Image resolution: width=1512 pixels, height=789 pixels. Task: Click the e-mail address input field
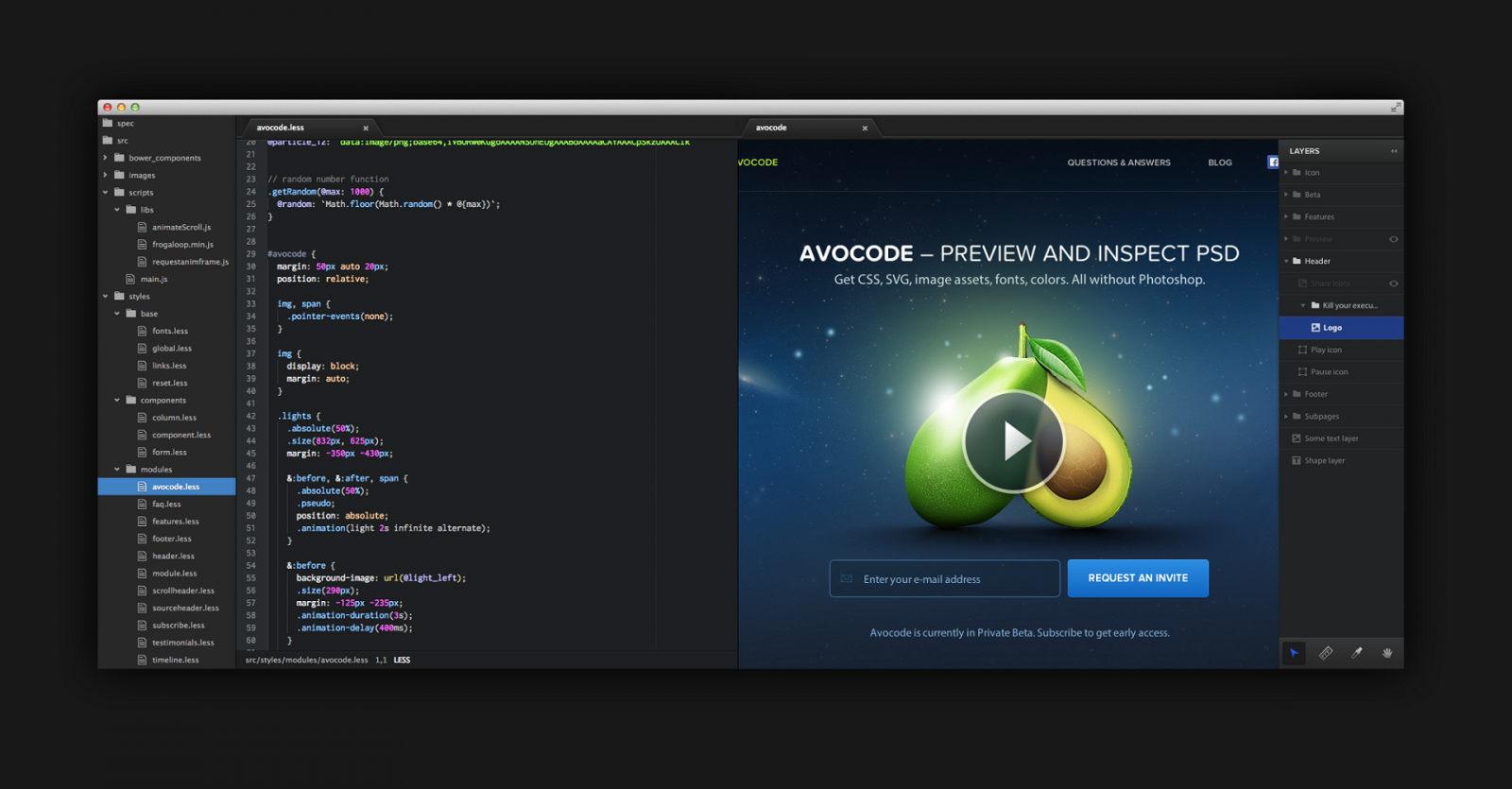click(944, 579)
